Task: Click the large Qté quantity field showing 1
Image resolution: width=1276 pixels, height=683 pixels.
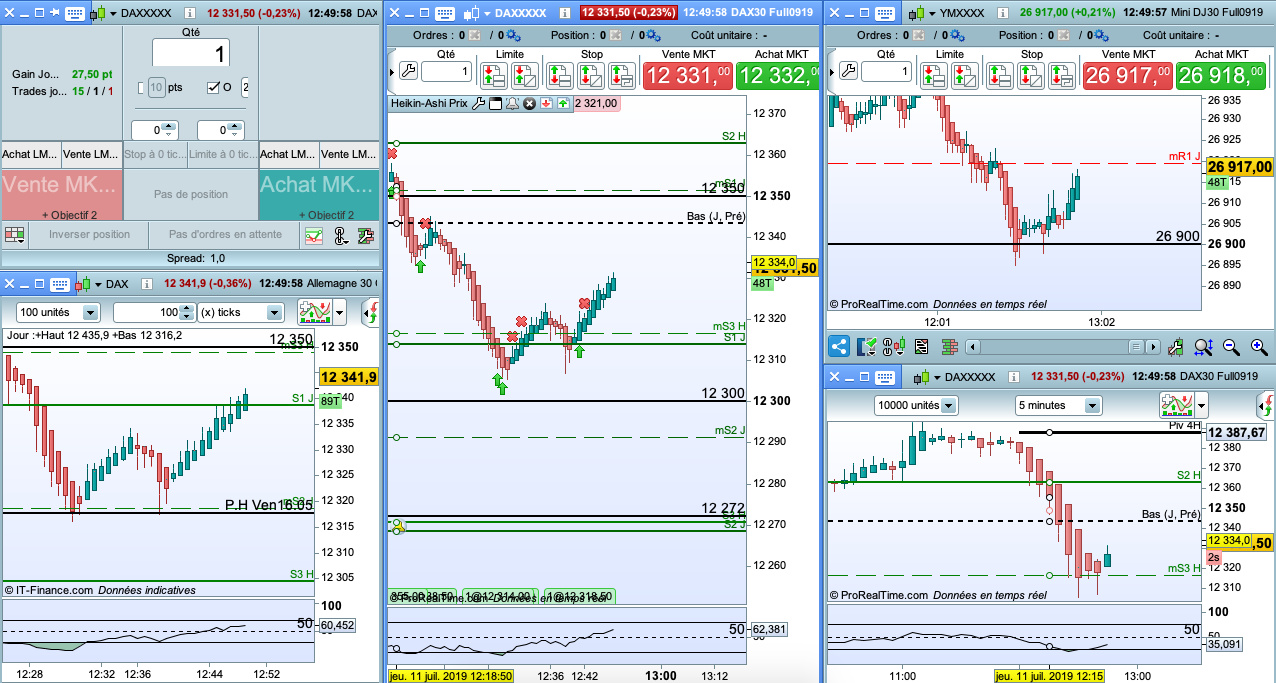Action: [191, 53]
